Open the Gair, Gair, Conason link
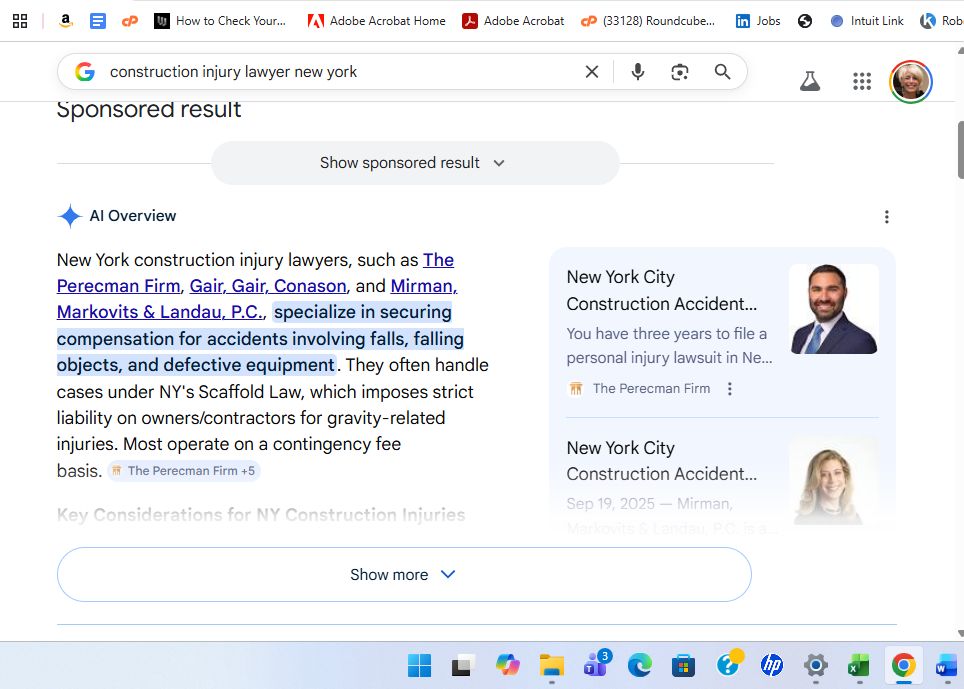The image size is (964, 689). [268, 286]
